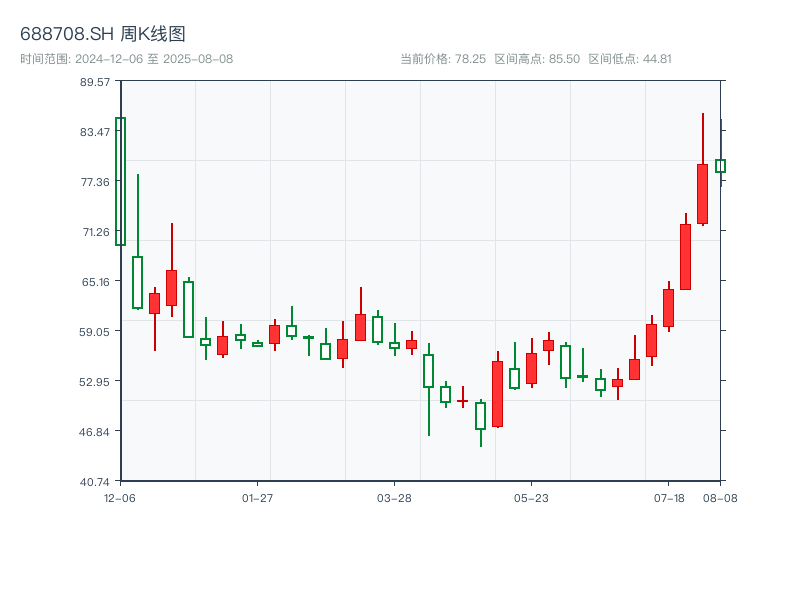Click the tall green first candlestick at 12-06
This screenshot has width=800, height=600.
(x=120, y=182)
